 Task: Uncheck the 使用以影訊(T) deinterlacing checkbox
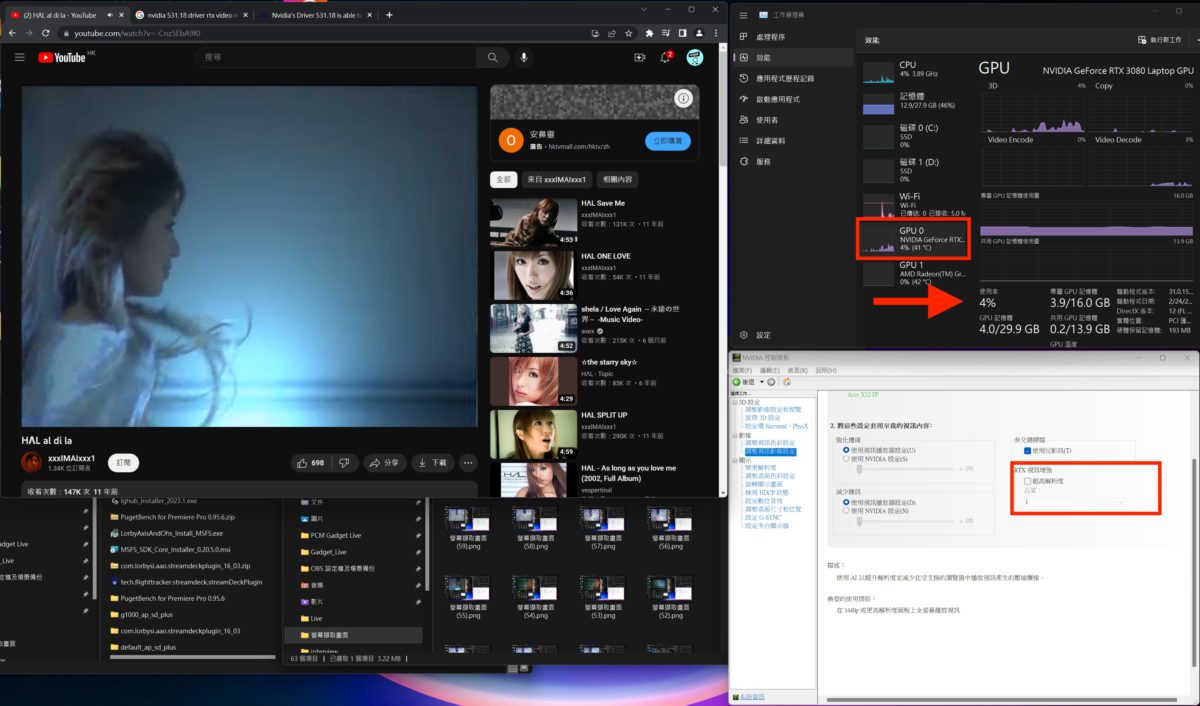tap(1027, 451)
